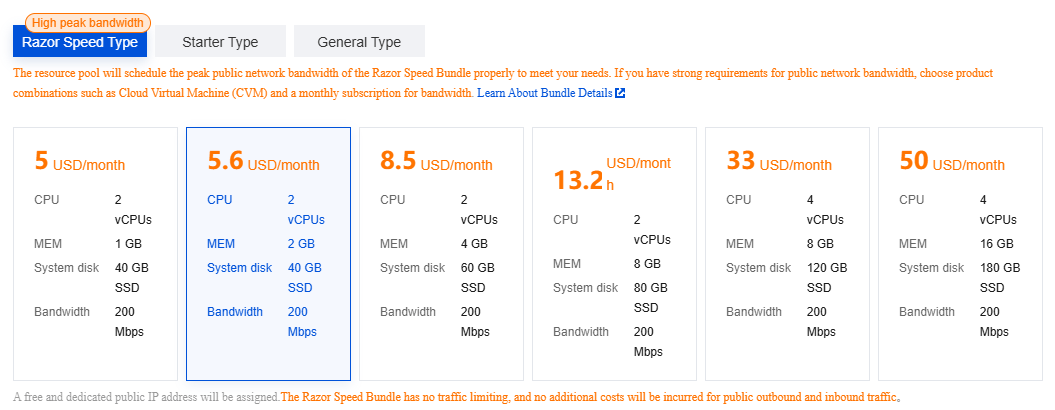1055x410 pixels.
Task: Choose the 5 USD/month bundle card
Action: (95, 254)
